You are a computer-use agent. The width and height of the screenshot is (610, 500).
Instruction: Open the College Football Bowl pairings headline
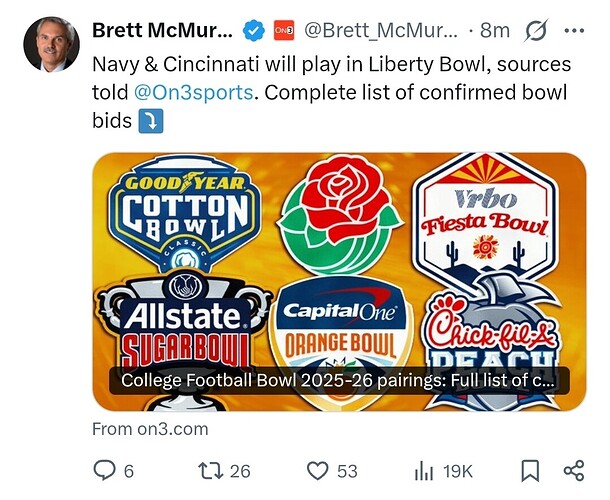pos(338,380)
